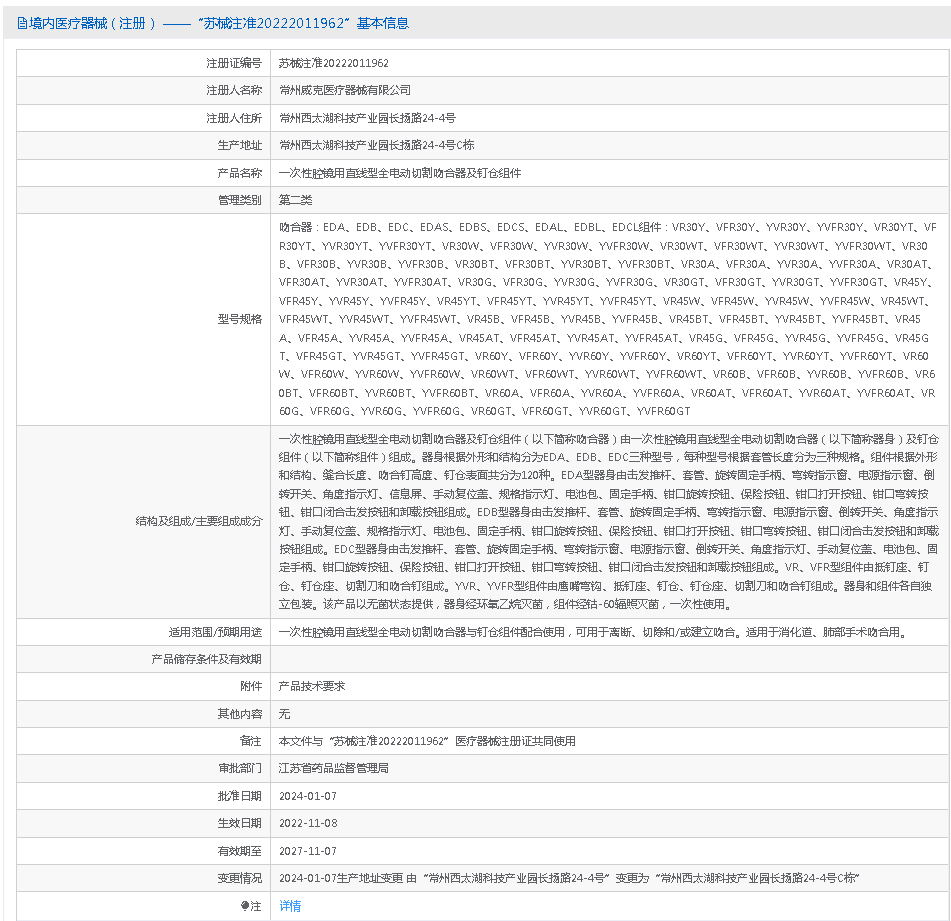Click the expiry date 2027-11-07
Image resolution: width=951 pixels, height=921 pixels.
[x=308, y=851]
